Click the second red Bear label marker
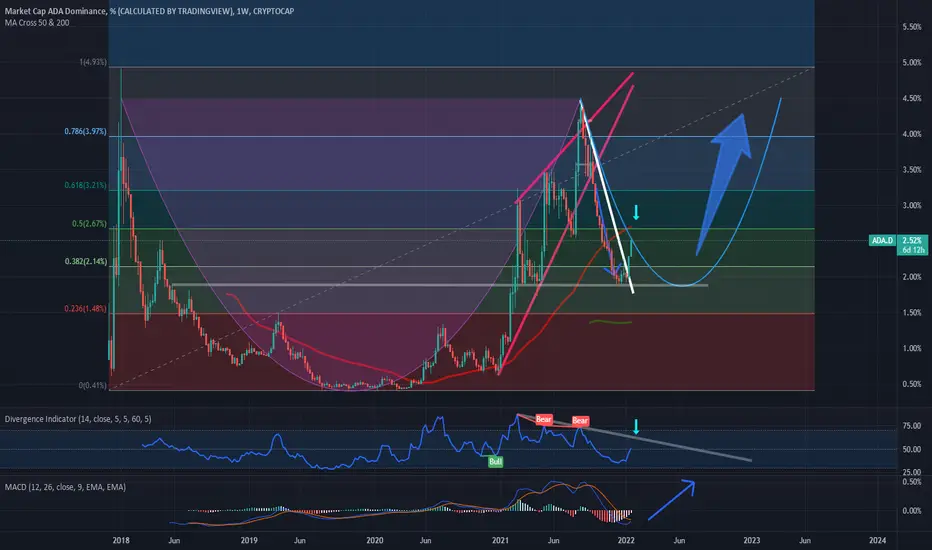The image size is (932, 550). [580, 421]
